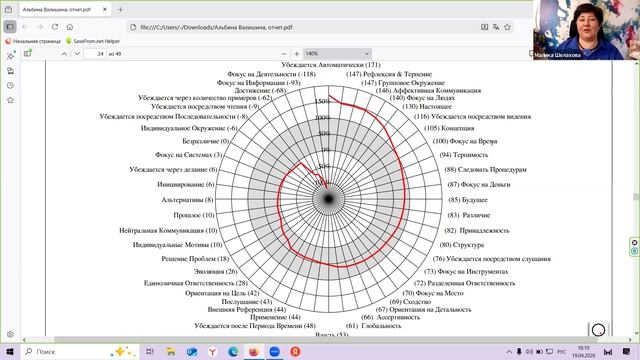Open synced tabs in the browser sidebar

10,71
